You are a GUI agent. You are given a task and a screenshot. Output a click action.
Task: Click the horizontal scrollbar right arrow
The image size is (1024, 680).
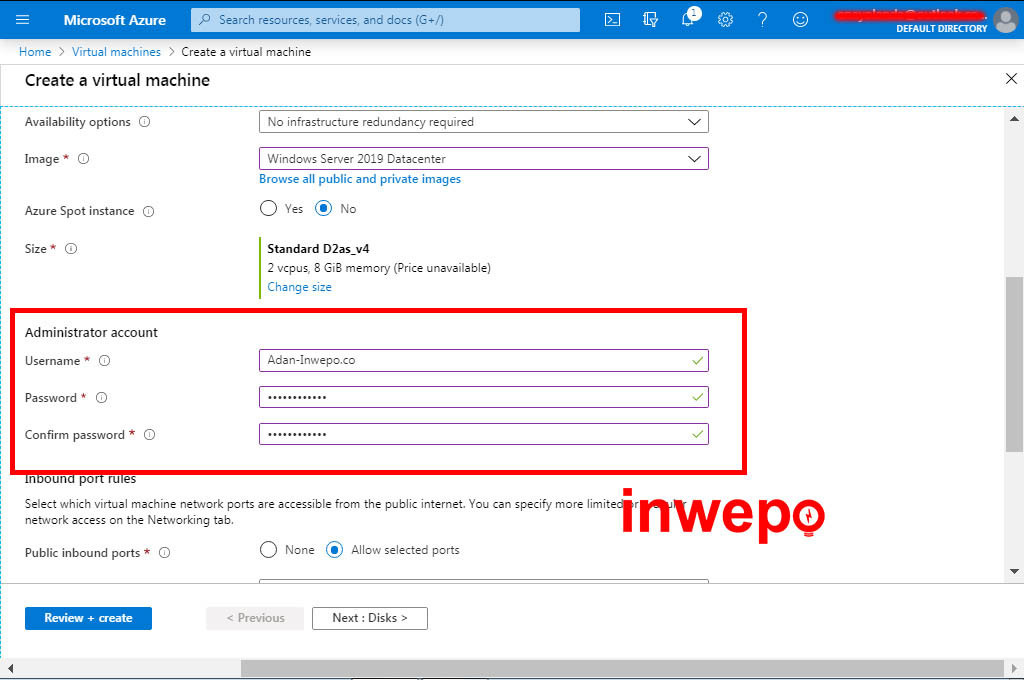coord(1014,668)
